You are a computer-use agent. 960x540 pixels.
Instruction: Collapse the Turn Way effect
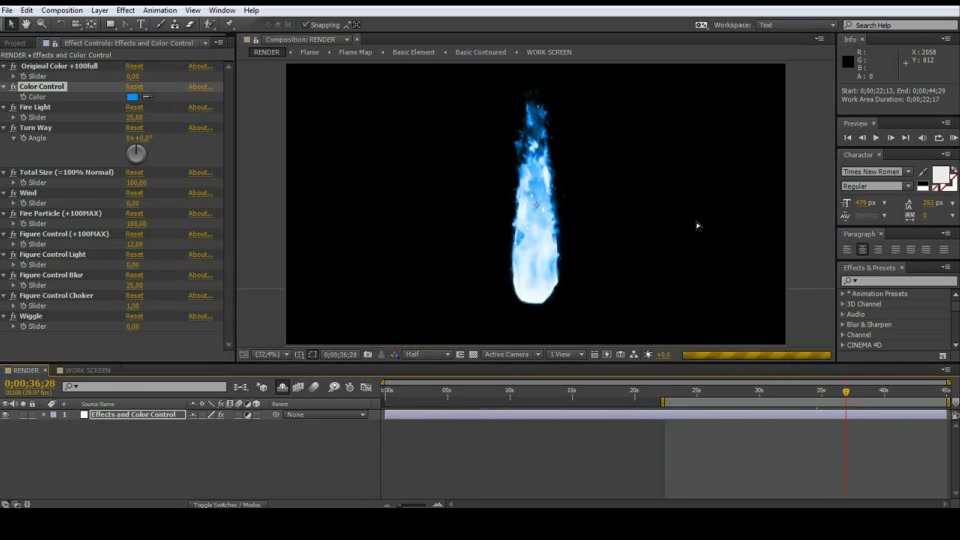4,128
